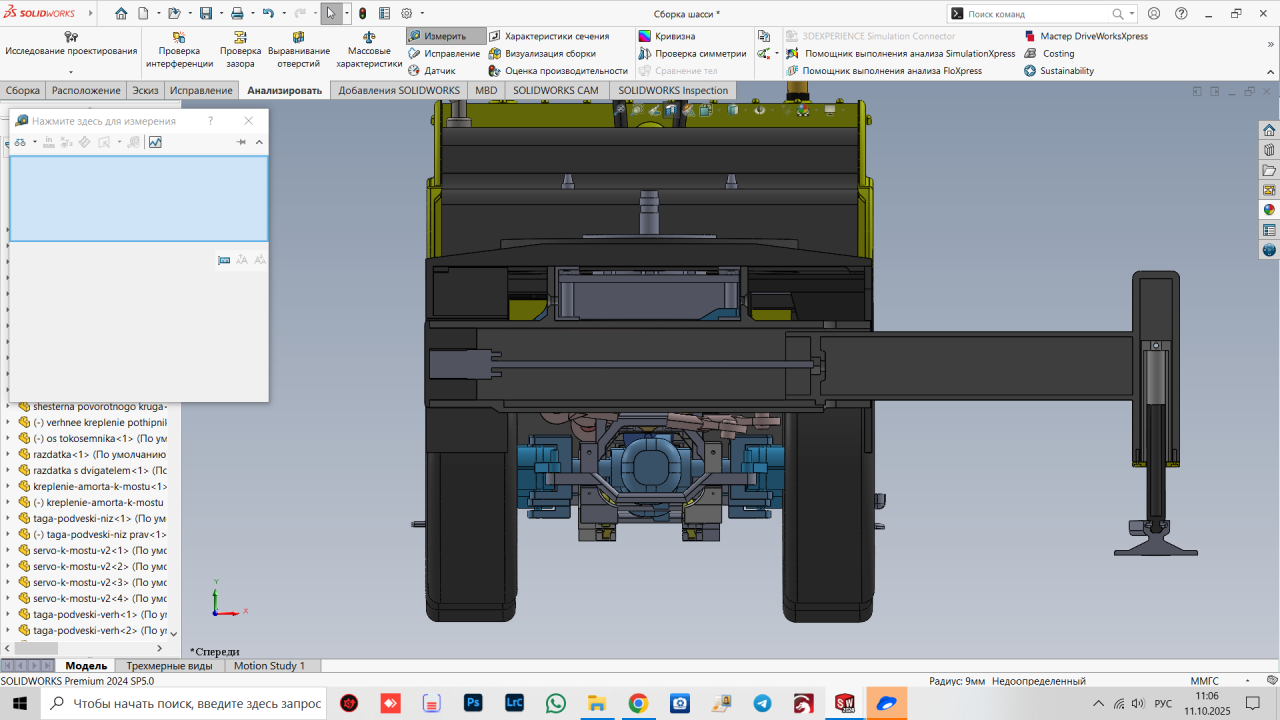Collapse the Measure dialog with the chevron
Viewport: 1280px width, 720px height.
click(x=259, y=142)
